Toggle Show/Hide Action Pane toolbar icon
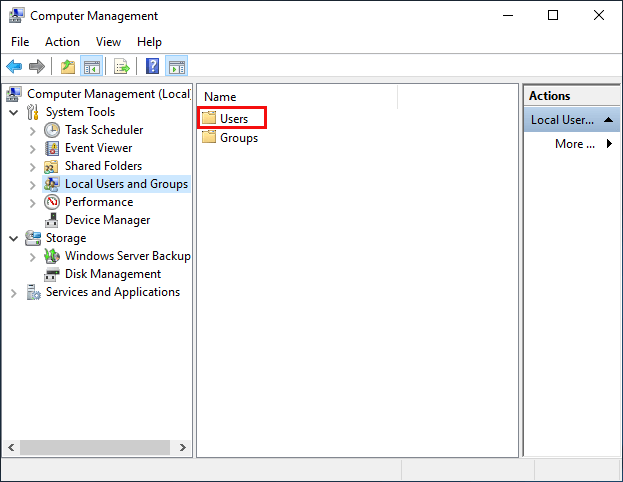 (x=177, y=66)
